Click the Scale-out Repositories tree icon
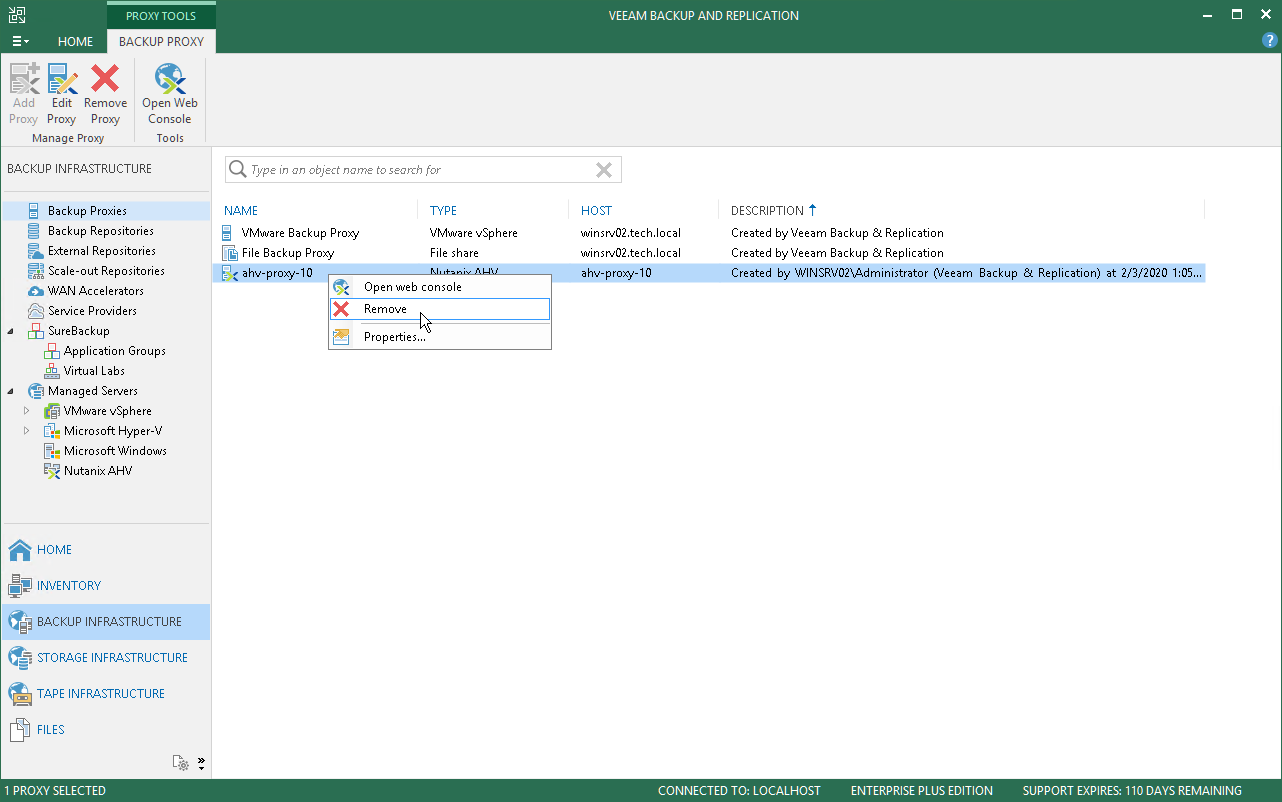 pos(35,271)
